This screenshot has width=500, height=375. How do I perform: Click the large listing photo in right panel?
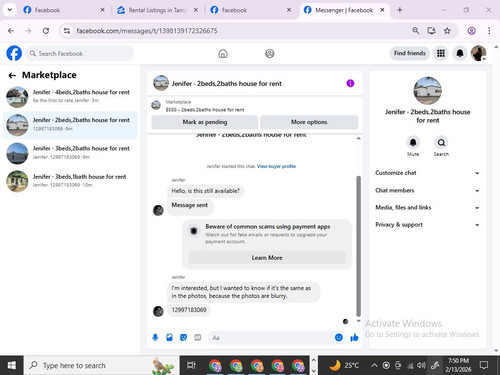coord(427,91)
